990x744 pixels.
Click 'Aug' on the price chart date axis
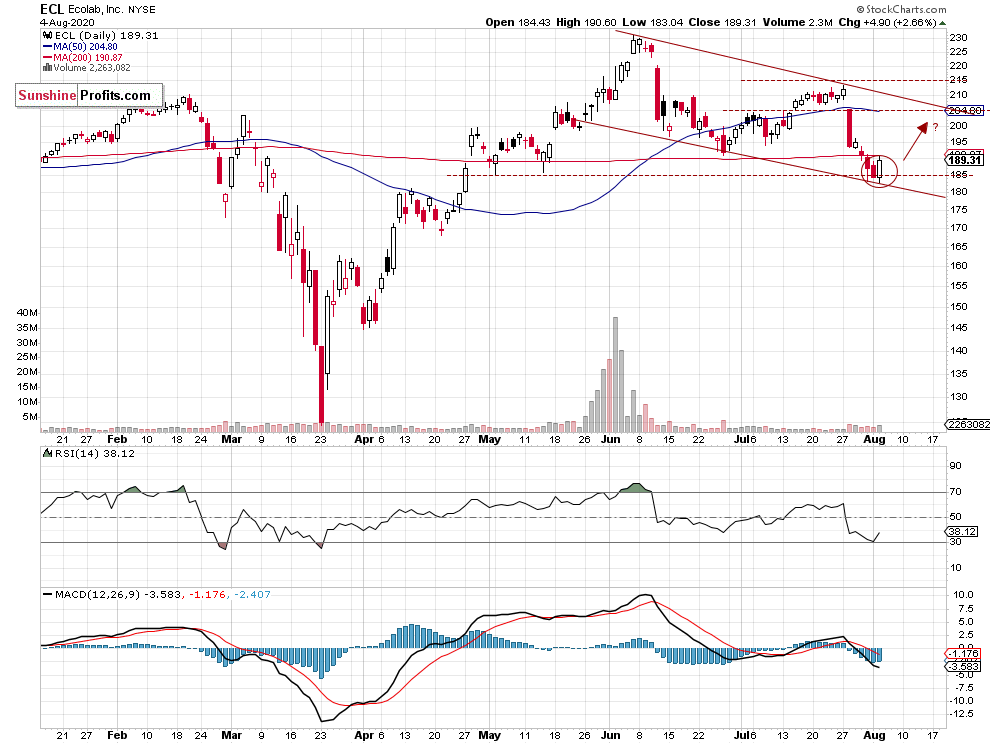[874, 440]
